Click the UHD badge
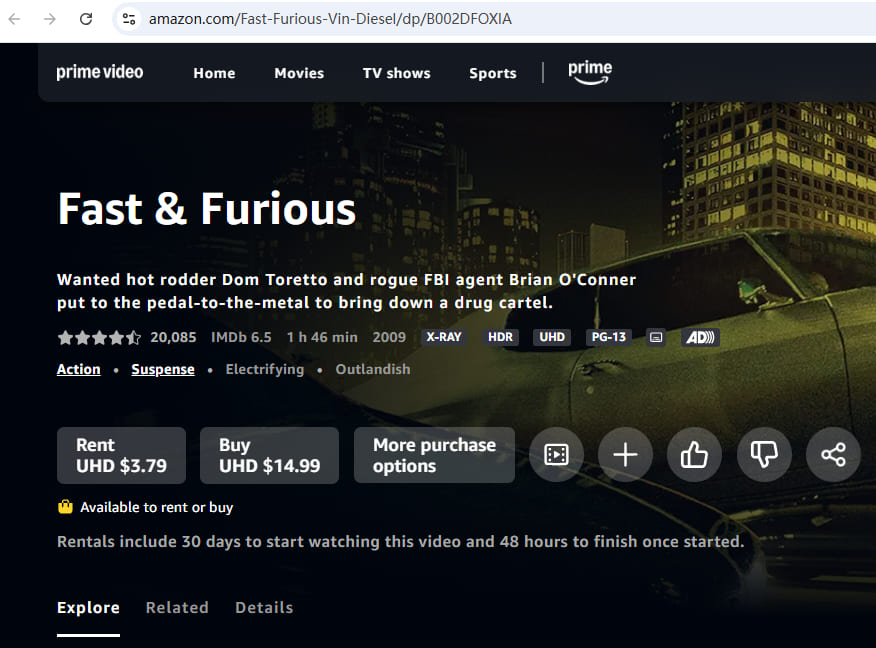876x648 pixels. coord(552,337)
